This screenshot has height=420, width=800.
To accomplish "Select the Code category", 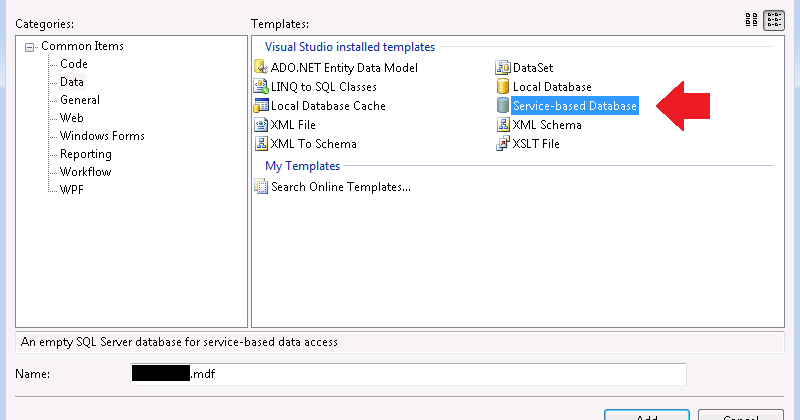I will 73,64.
